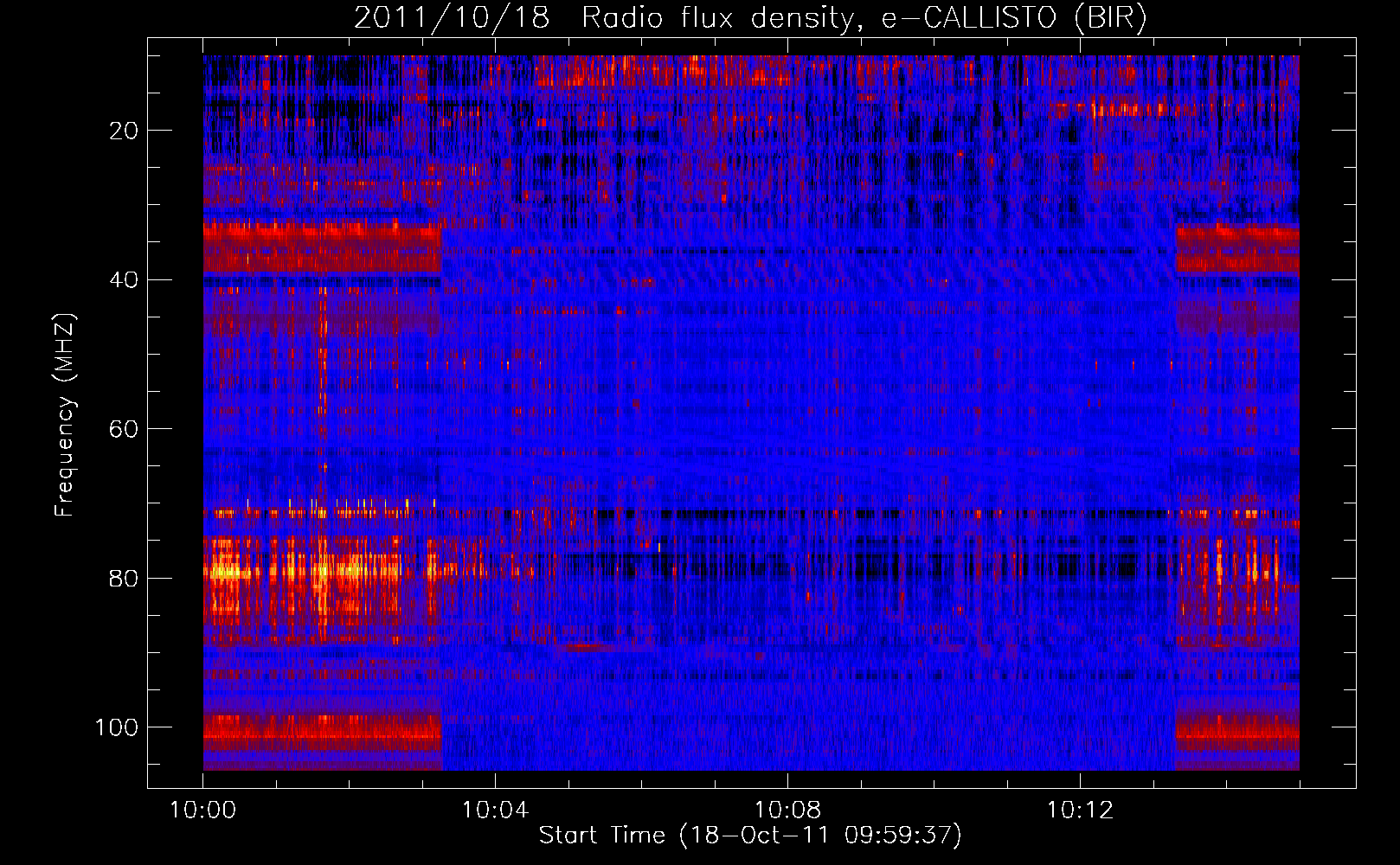Click the 'Start Time (18-Oct-11 09:59:37)' label
Viewport: 1400px width, 865px height.
click(750, 836)
